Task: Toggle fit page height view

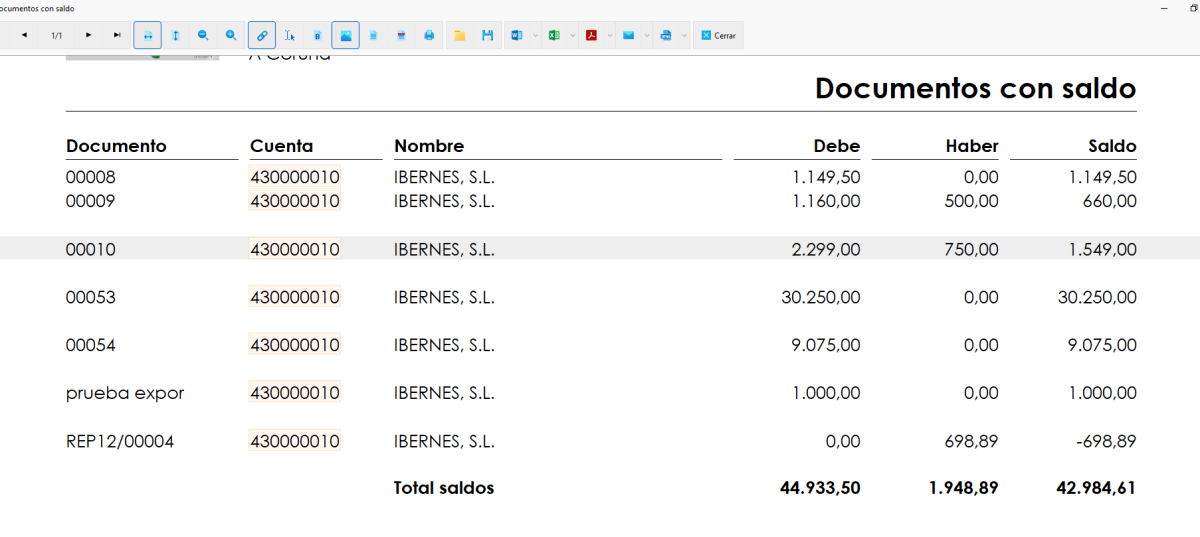Action: pos(175,35)
